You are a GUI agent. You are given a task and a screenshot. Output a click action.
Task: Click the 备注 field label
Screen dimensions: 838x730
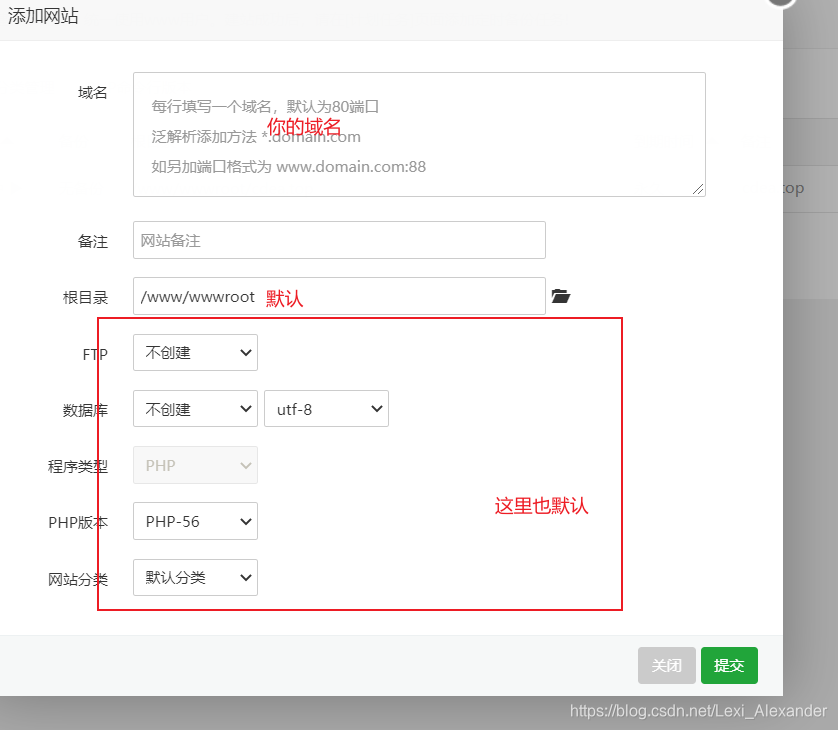coord(92,242)
